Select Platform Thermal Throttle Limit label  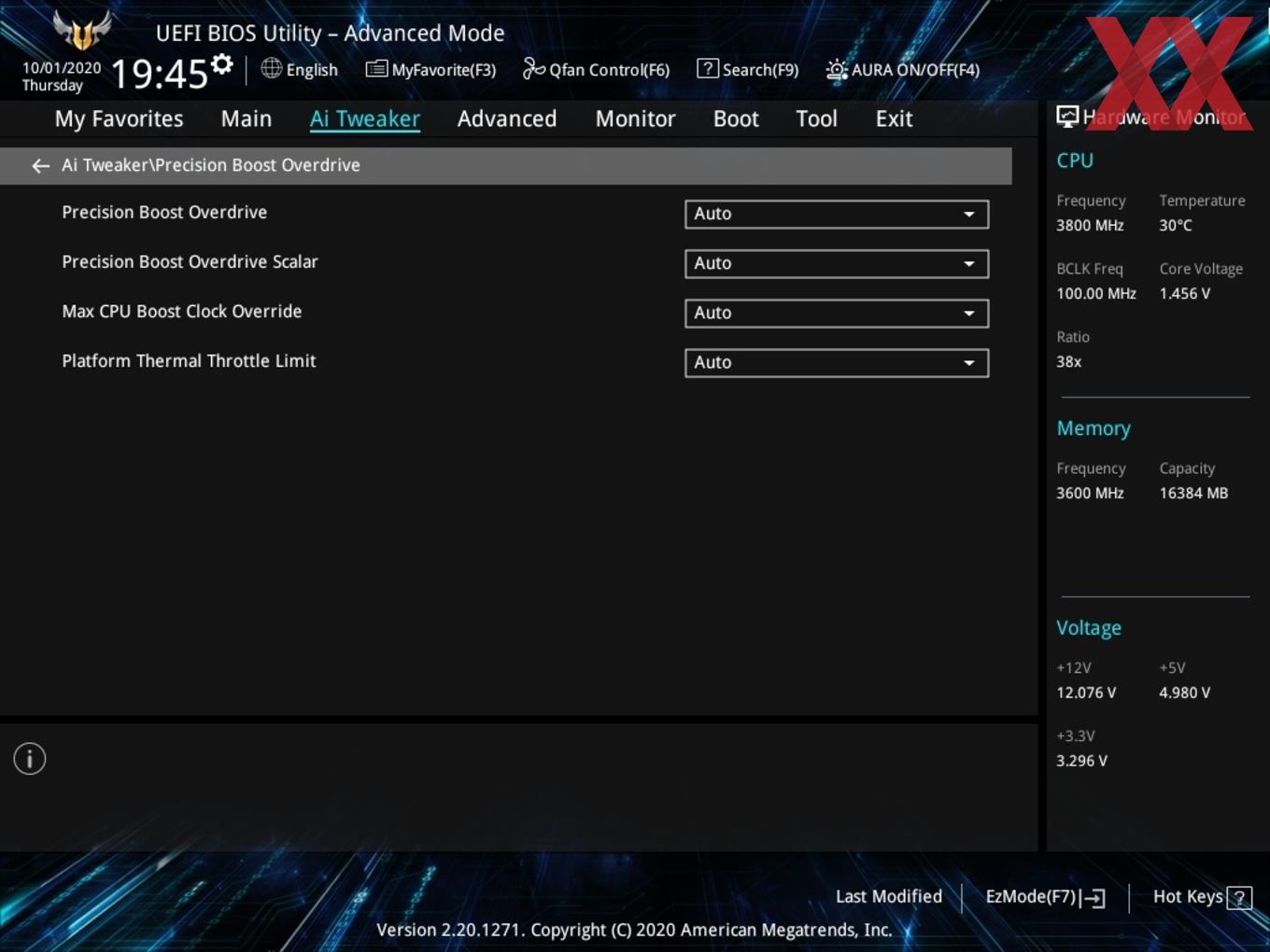(x=189, y=361)
